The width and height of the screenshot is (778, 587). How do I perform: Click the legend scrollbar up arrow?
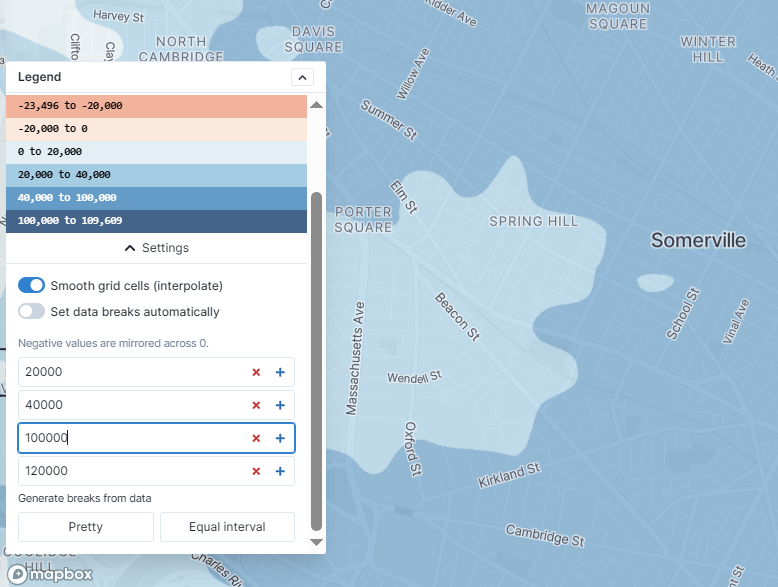316,105
